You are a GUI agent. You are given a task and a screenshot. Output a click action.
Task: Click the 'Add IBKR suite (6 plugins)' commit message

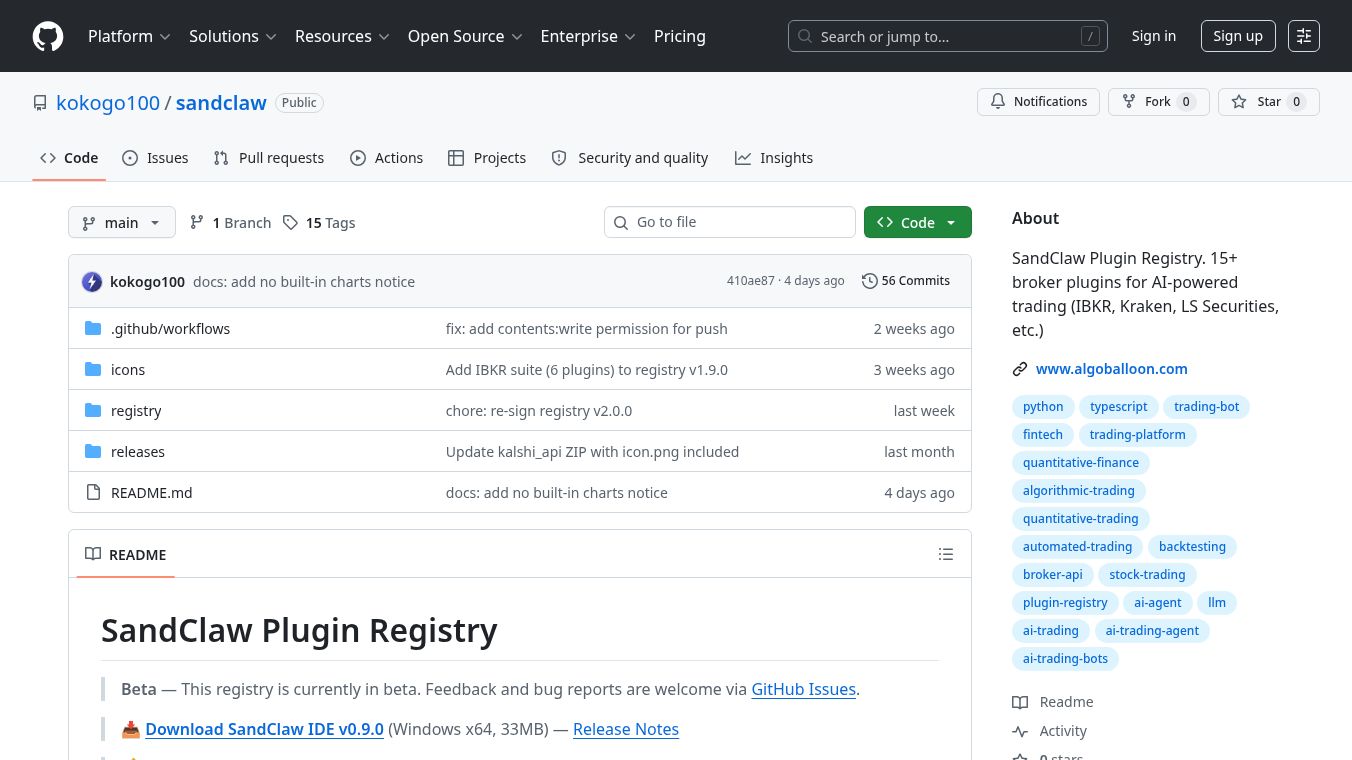(x=587, y=370)
